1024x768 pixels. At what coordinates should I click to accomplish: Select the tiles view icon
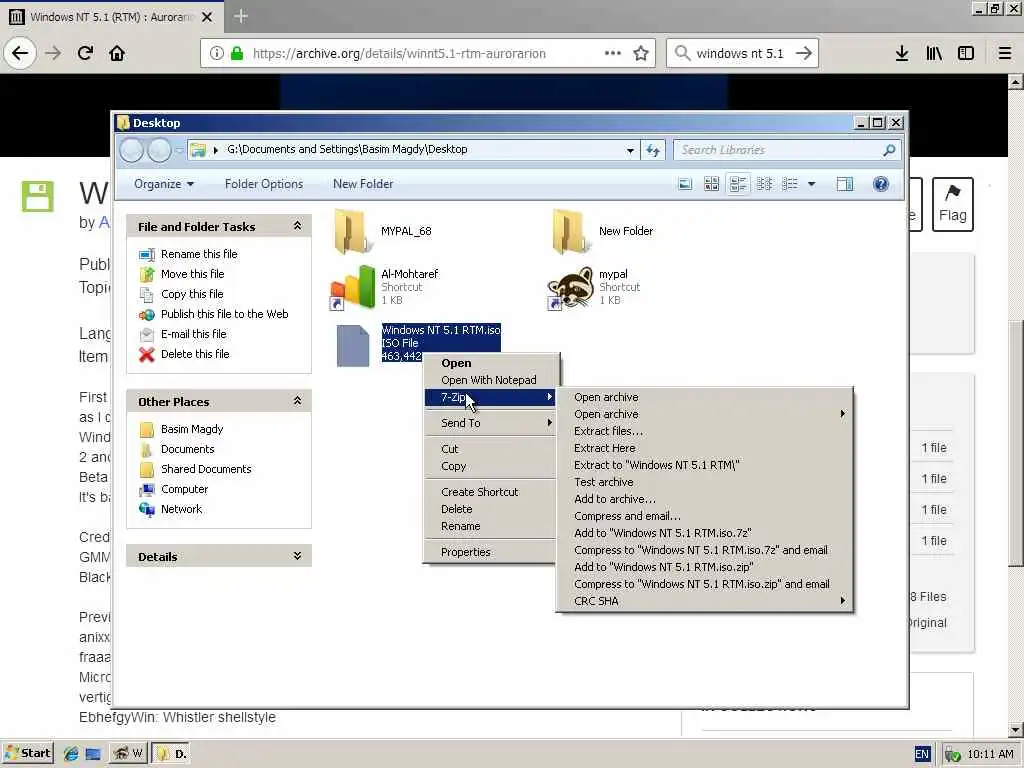tap(738, 185)
